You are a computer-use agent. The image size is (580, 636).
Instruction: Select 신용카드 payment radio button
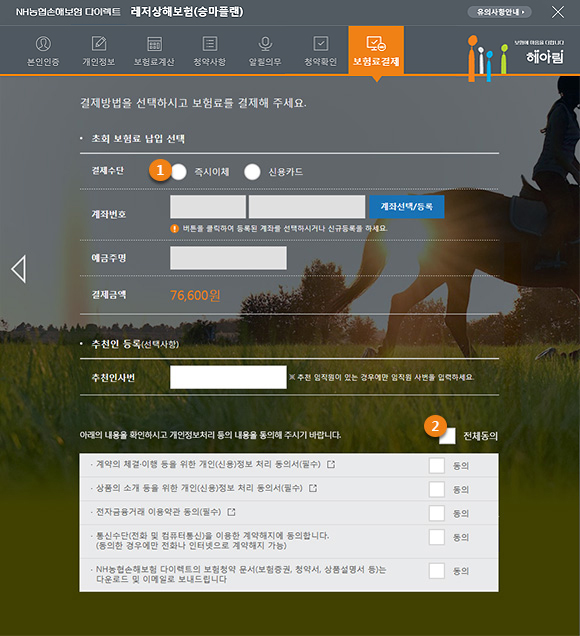coord(252,172)
